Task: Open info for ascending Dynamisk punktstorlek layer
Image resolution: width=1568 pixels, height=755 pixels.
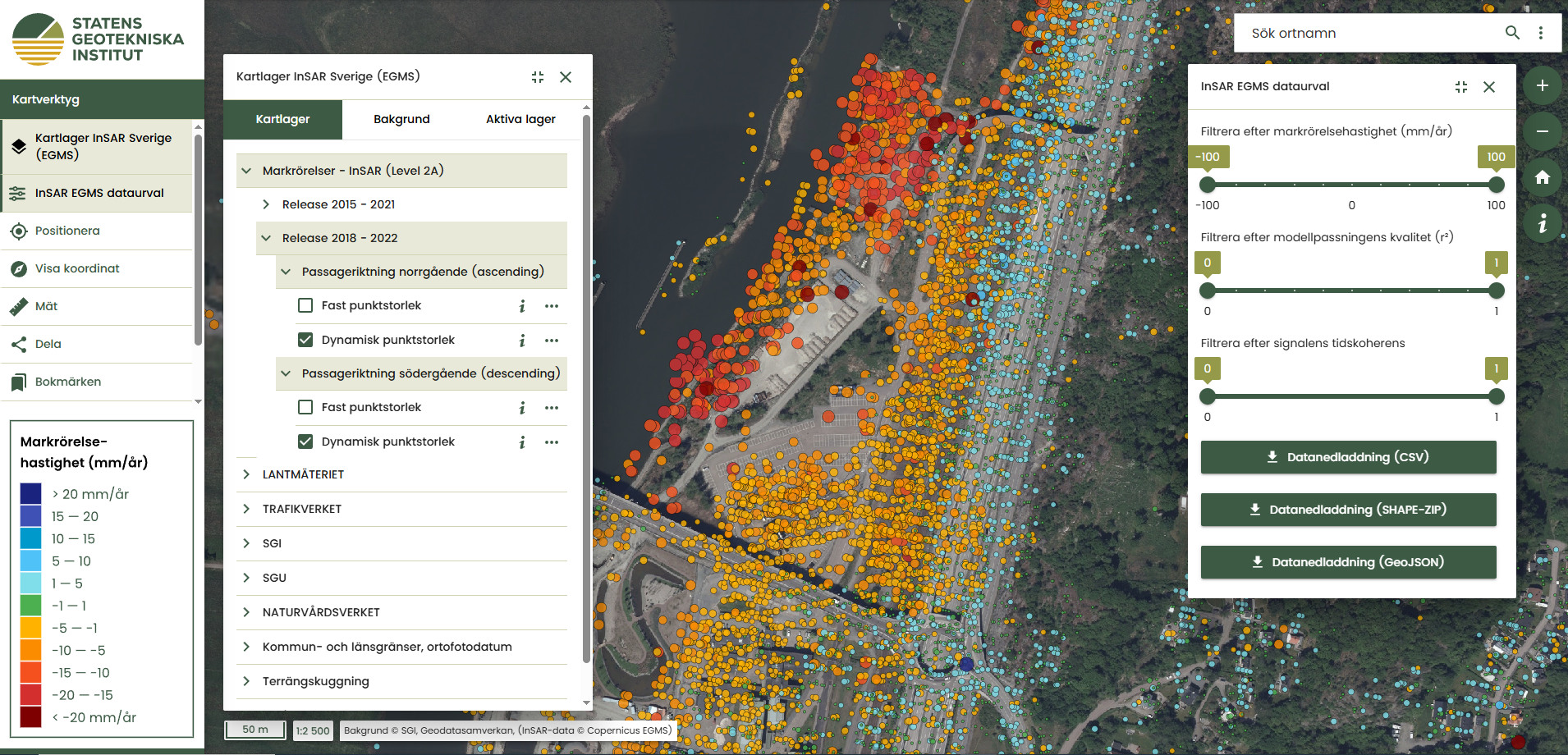Action: tap(522, 341)
